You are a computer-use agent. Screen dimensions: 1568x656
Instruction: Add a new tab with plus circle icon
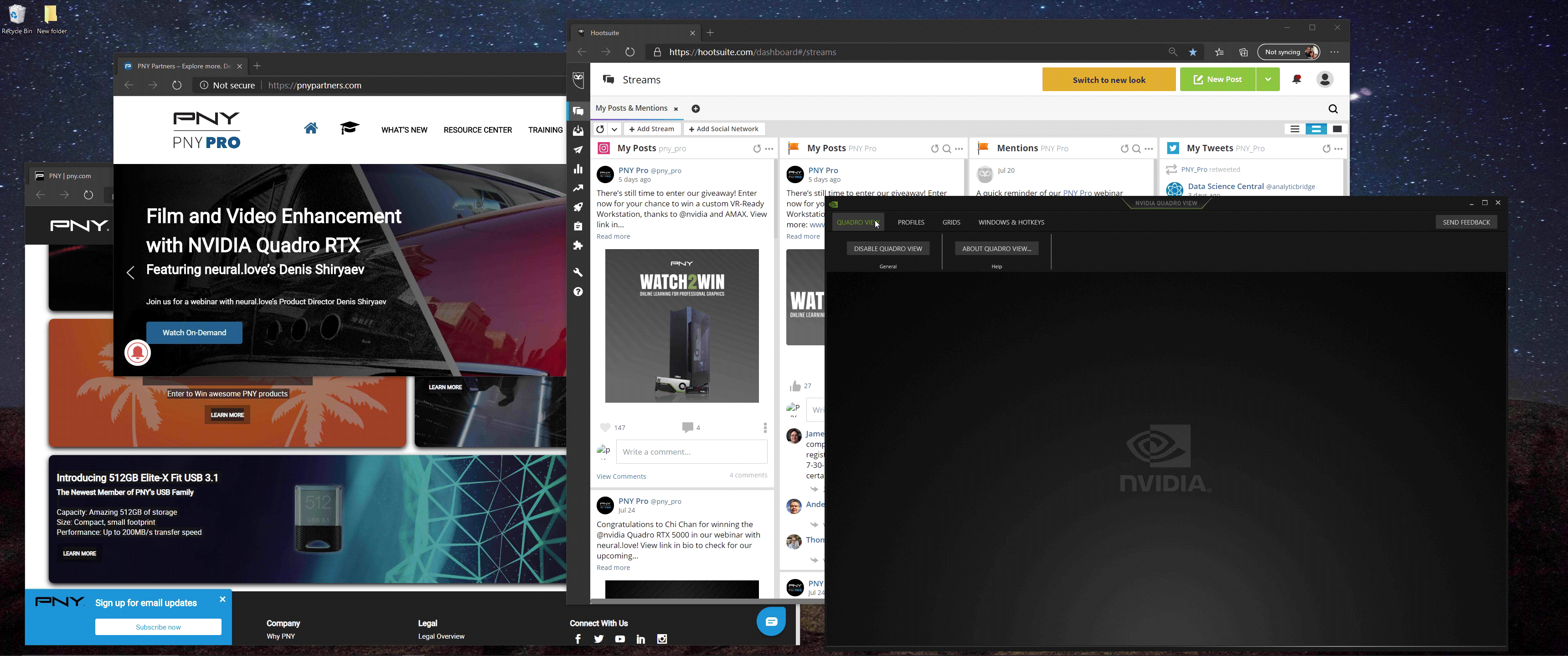click(696, 108)
